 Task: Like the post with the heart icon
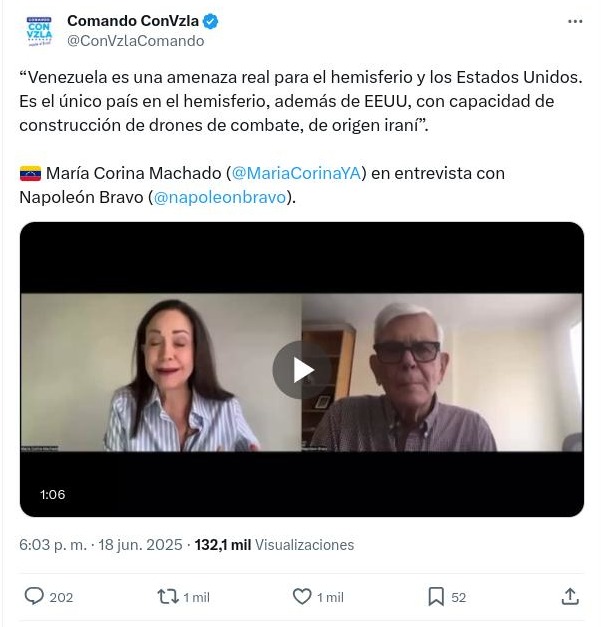point(302,597)
